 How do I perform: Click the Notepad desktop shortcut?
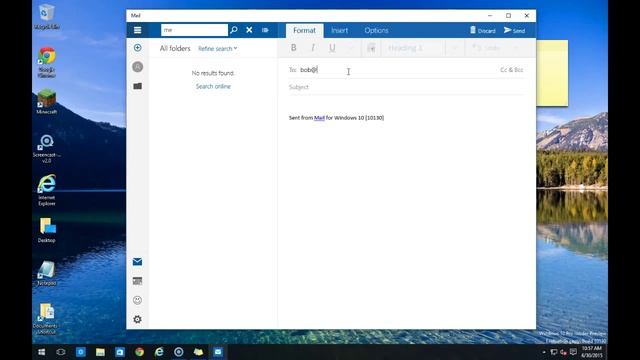point(47,273)
